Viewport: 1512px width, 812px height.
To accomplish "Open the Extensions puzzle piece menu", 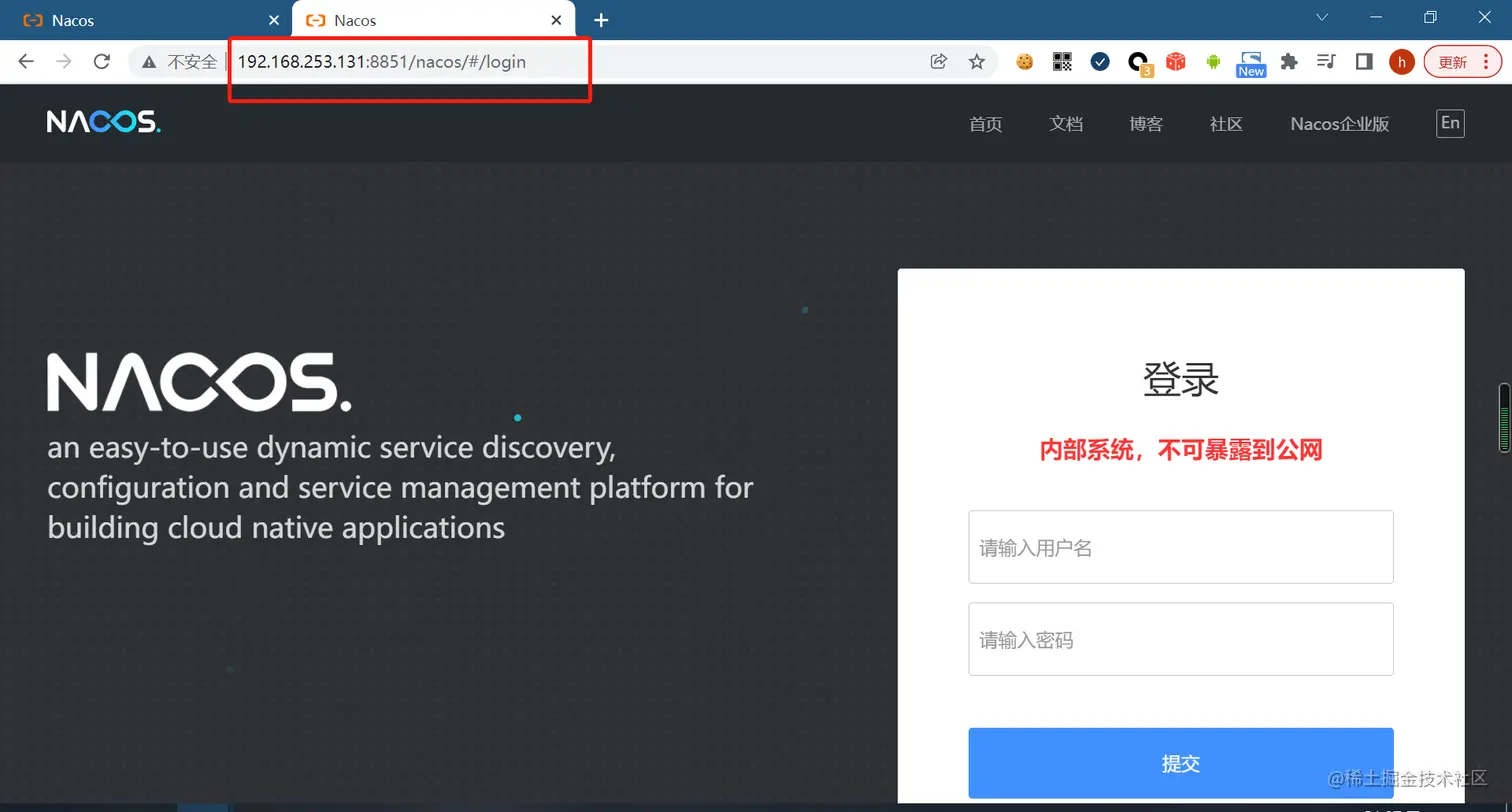I will (x=1289, y=62).
